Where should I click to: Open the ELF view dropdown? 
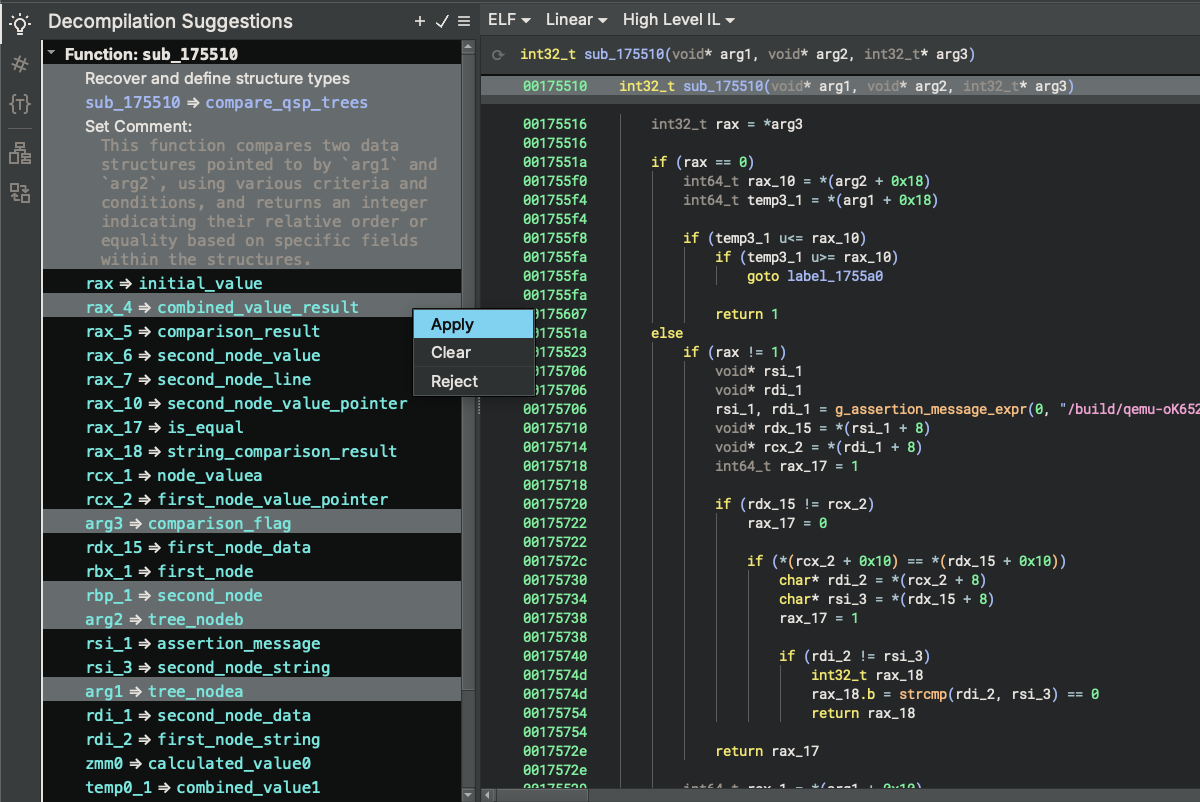point(508,20)
